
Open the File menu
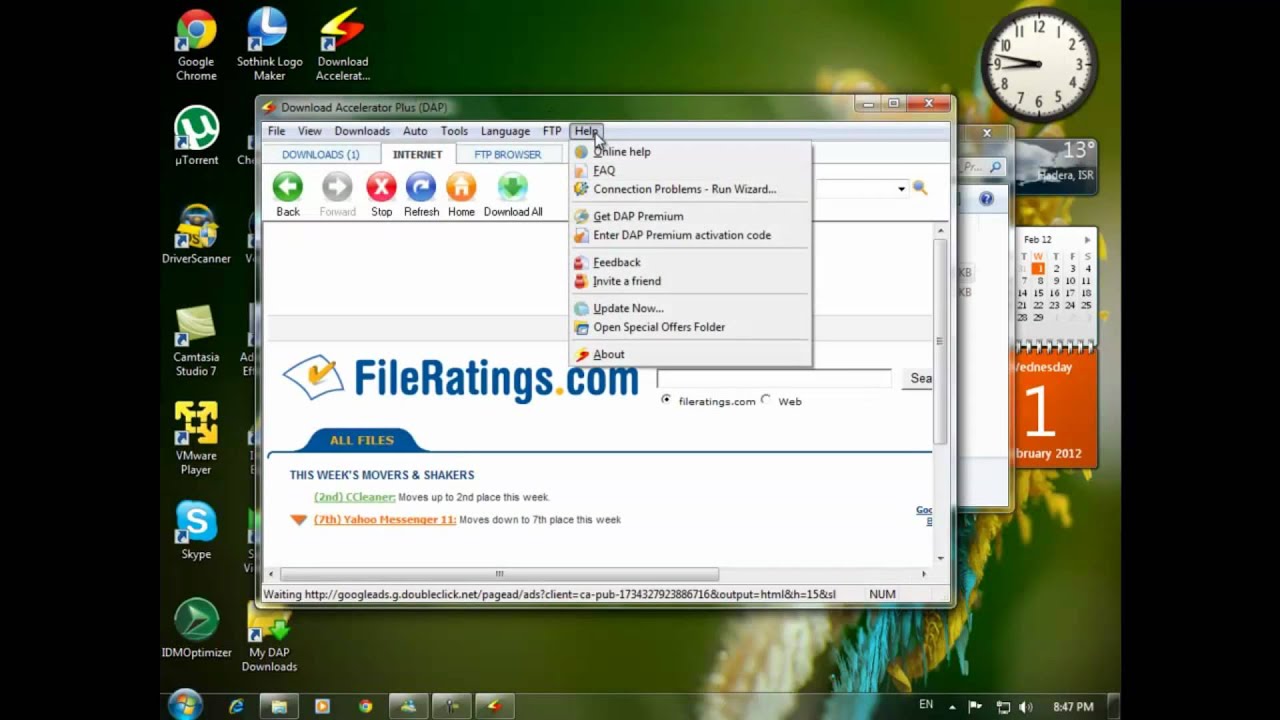[x=276, y=131]
